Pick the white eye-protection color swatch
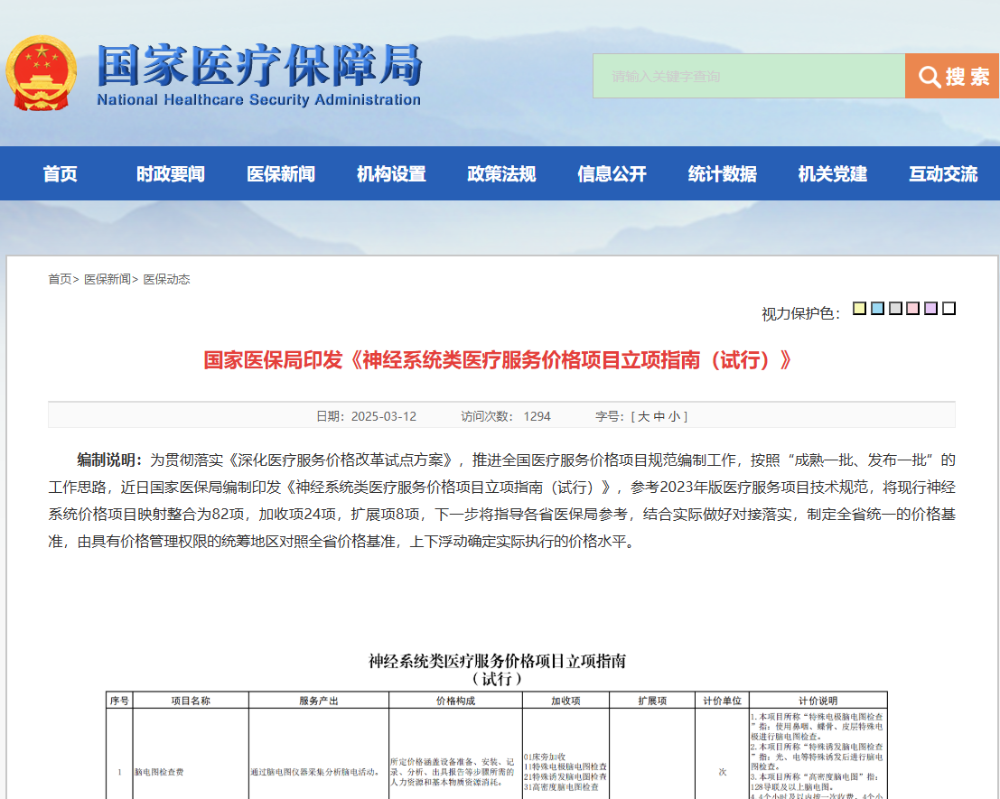Screen dimensions: 1000x799 coord(949,309)
